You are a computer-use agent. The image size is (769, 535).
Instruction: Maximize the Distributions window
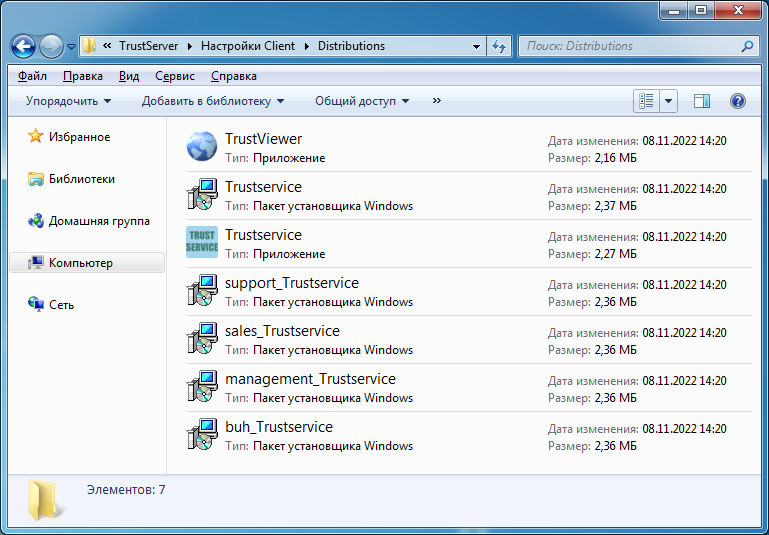click(701, 10)
